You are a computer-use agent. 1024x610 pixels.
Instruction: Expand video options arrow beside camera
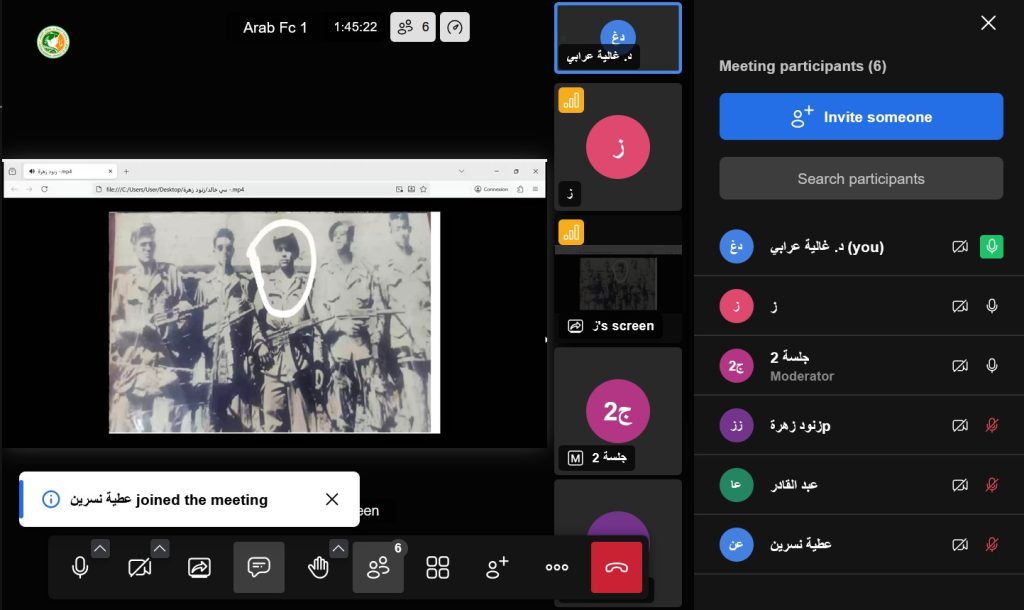160,548
